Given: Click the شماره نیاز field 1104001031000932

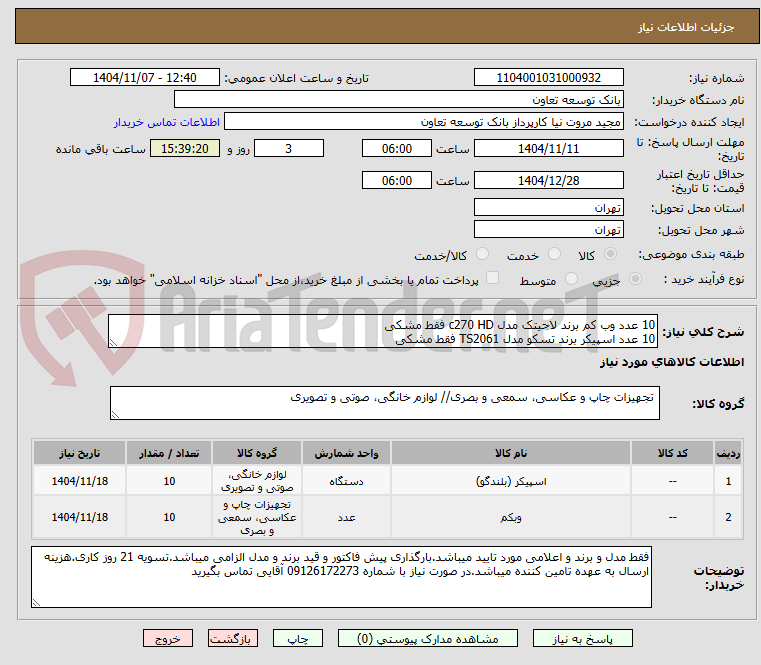Looking at the screenshot, I should point(548,78).
